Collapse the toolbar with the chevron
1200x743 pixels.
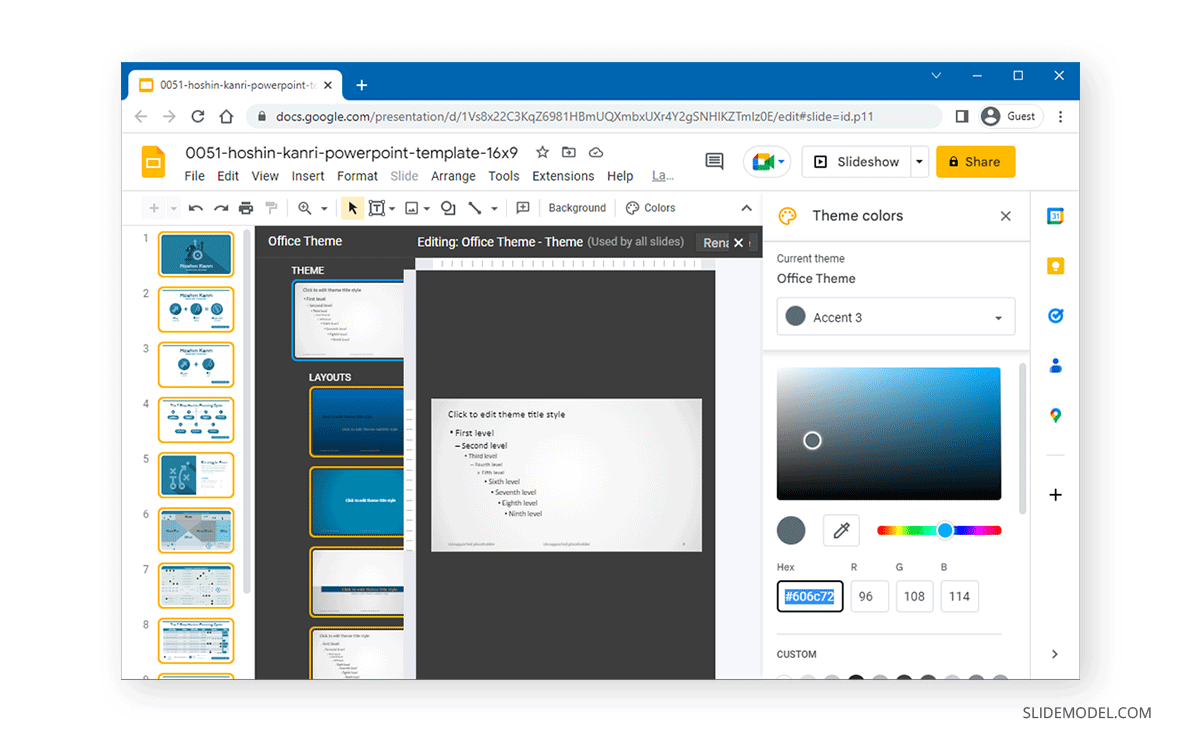748,207
